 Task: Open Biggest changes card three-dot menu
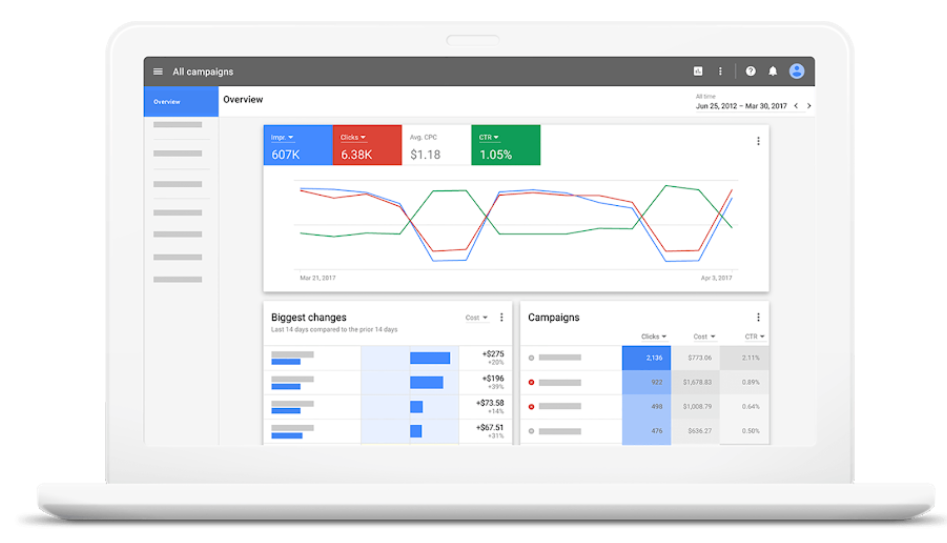coord(502,318)
